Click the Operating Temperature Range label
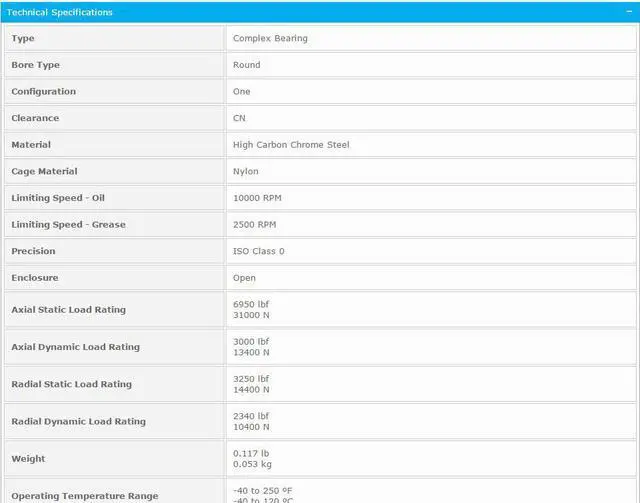Screen dimensions: 640x503 [x=84, y=496]
